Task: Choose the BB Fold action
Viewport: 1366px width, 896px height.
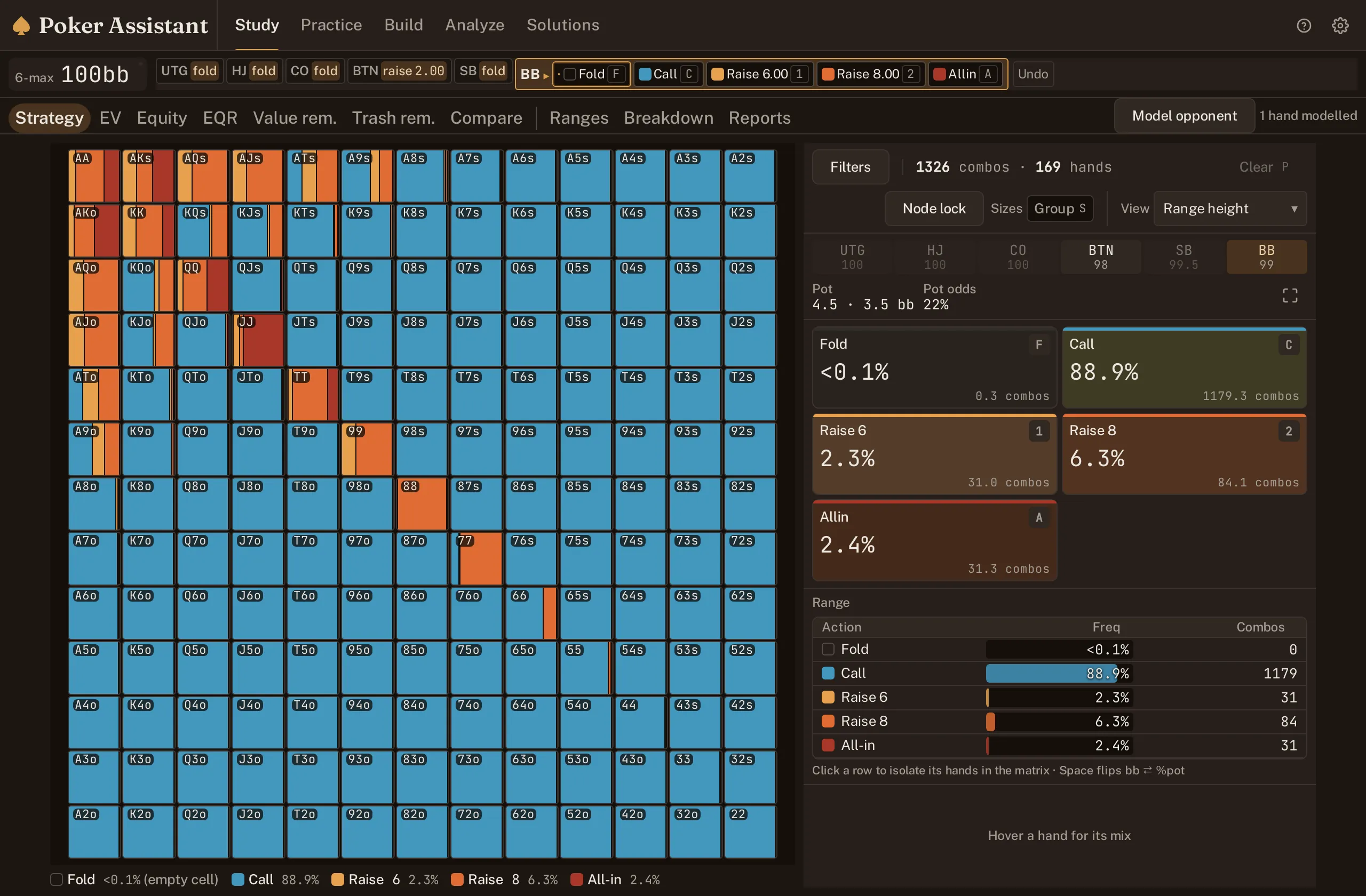Action: [591, 74]
